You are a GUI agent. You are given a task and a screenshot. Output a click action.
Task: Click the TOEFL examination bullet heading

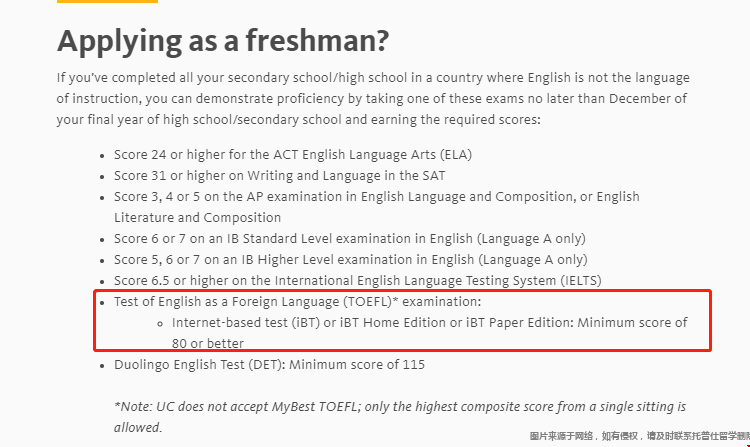click(x=298, y=302)
